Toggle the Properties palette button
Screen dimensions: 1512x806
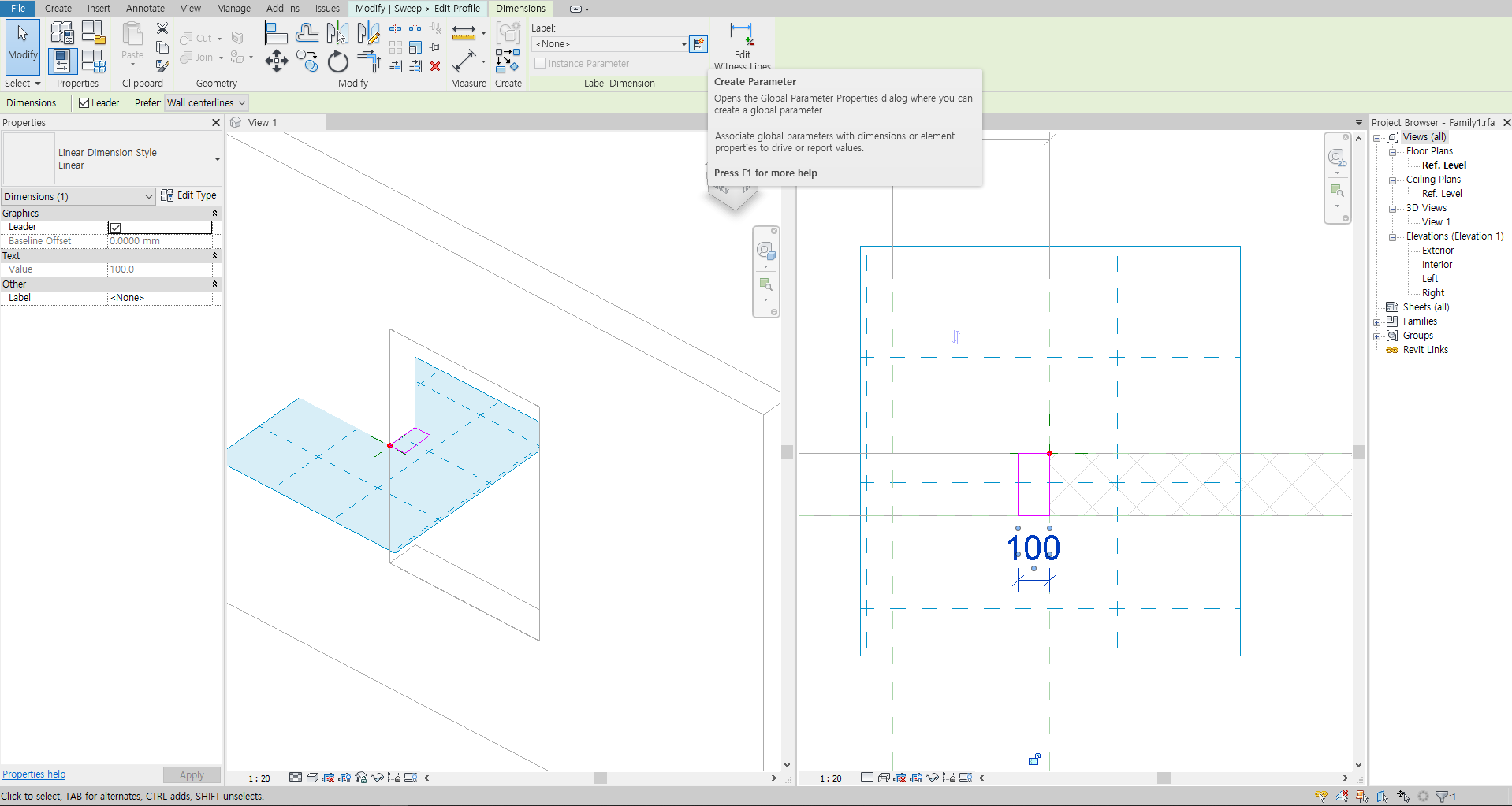(62, 61)
